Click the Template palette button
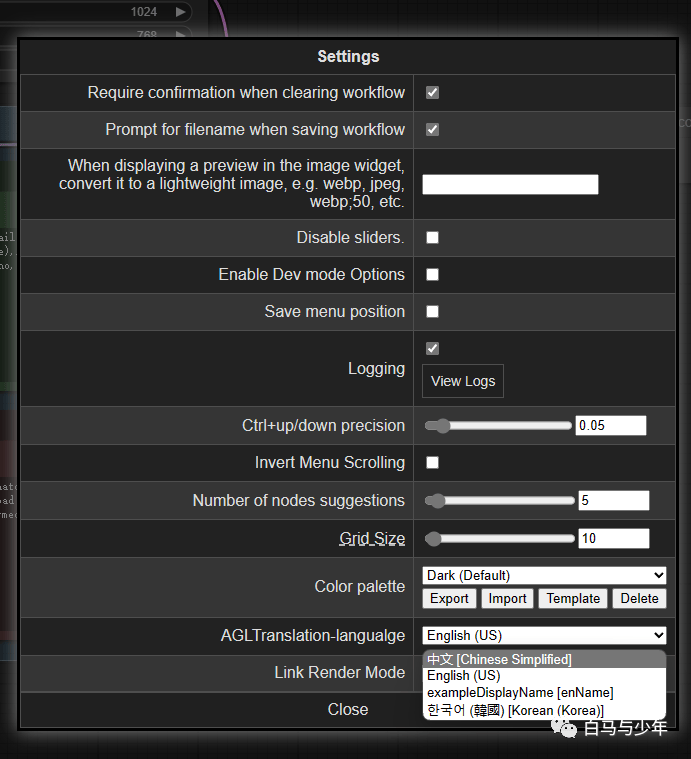The height and width of the screenshot is (759, 691). tap(573, 599)
